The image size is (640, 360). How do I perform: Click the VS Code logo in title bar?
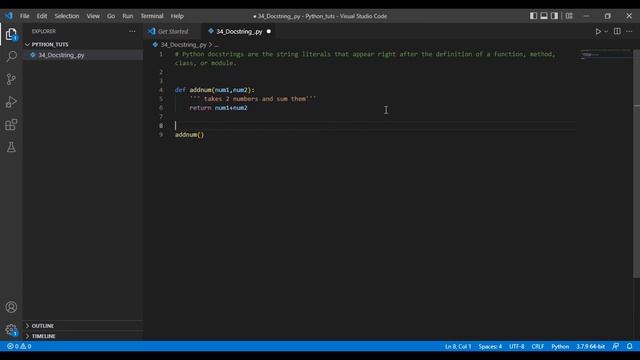(x=9, y=16)
